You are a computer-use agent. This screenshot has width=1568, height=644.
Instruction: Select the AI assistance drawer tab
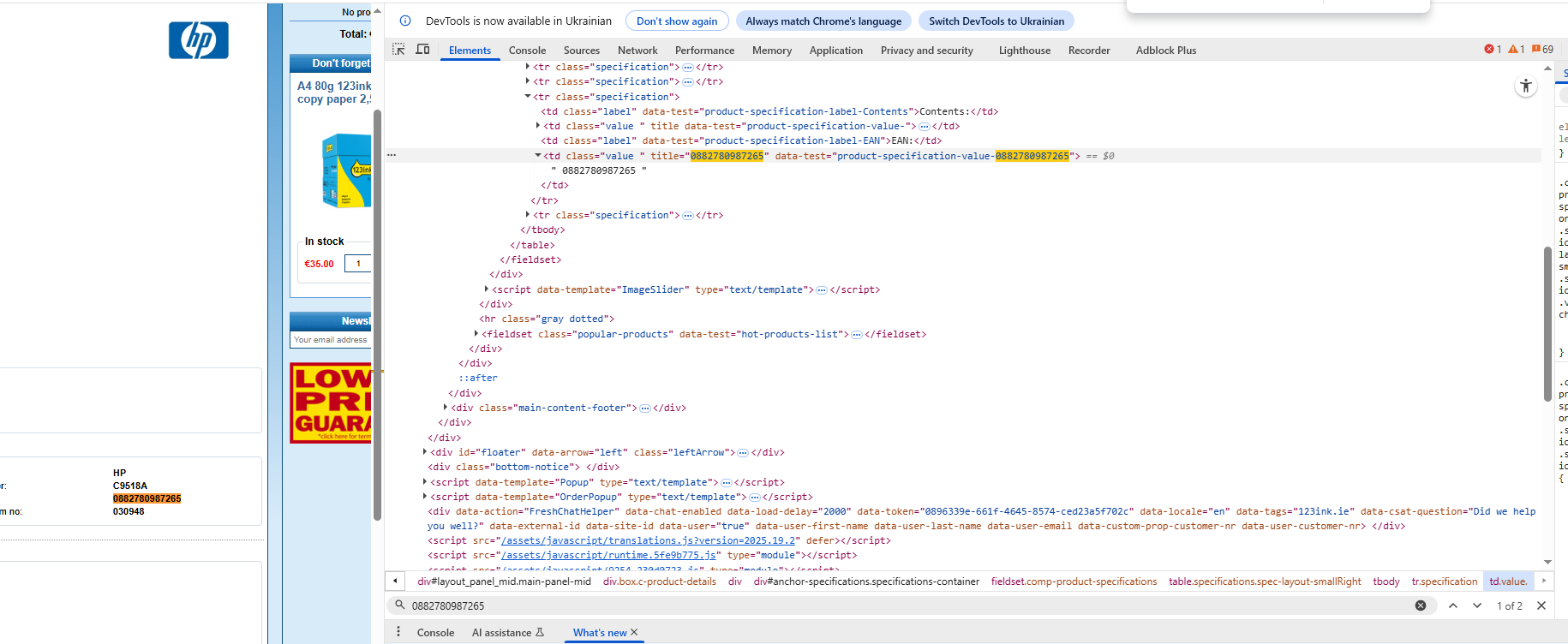tap(508, 633)
